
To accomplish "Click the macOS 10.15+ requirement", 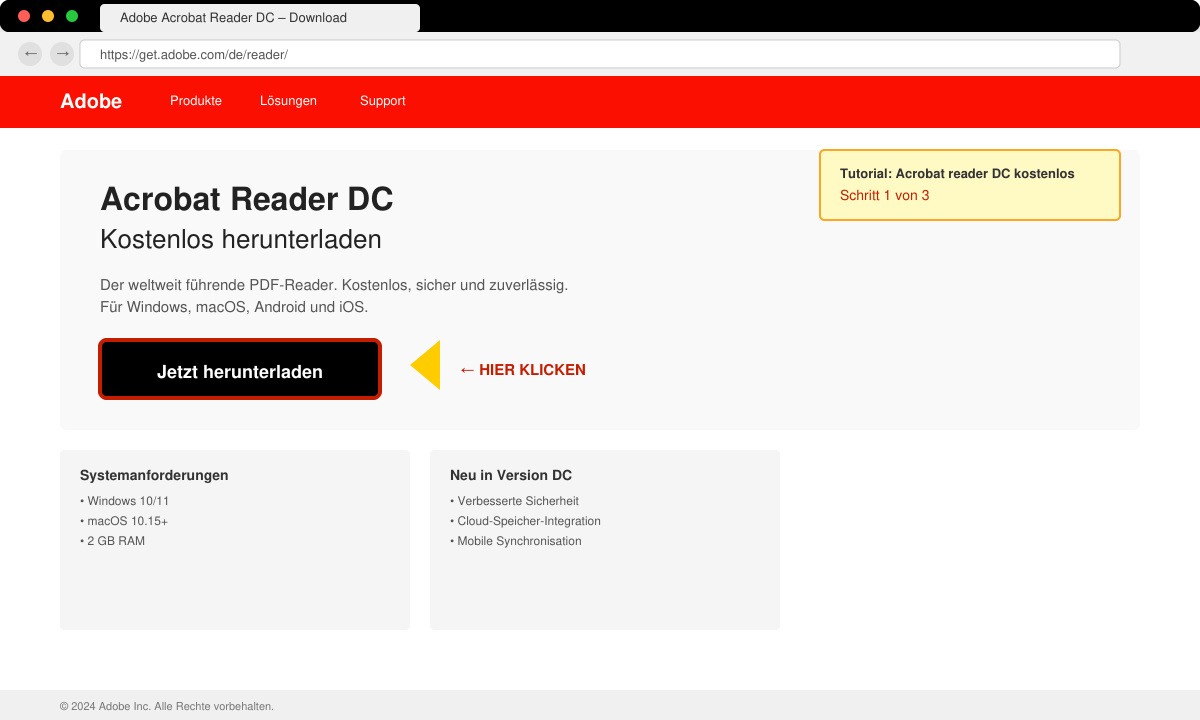I will click(x=124, y=521).
